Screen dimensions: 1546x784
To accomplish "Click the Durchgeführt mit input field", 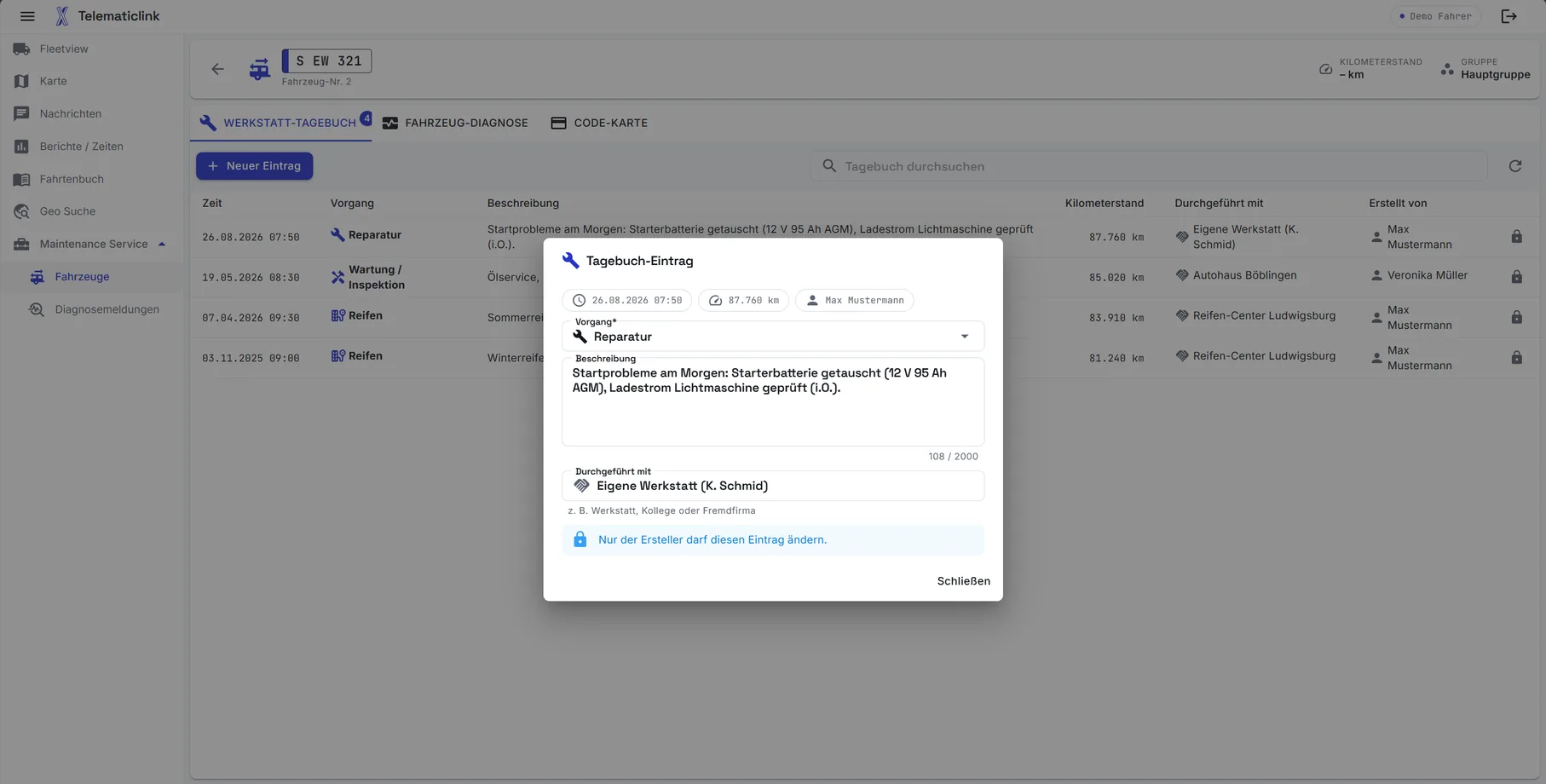I will coord(773,486).
